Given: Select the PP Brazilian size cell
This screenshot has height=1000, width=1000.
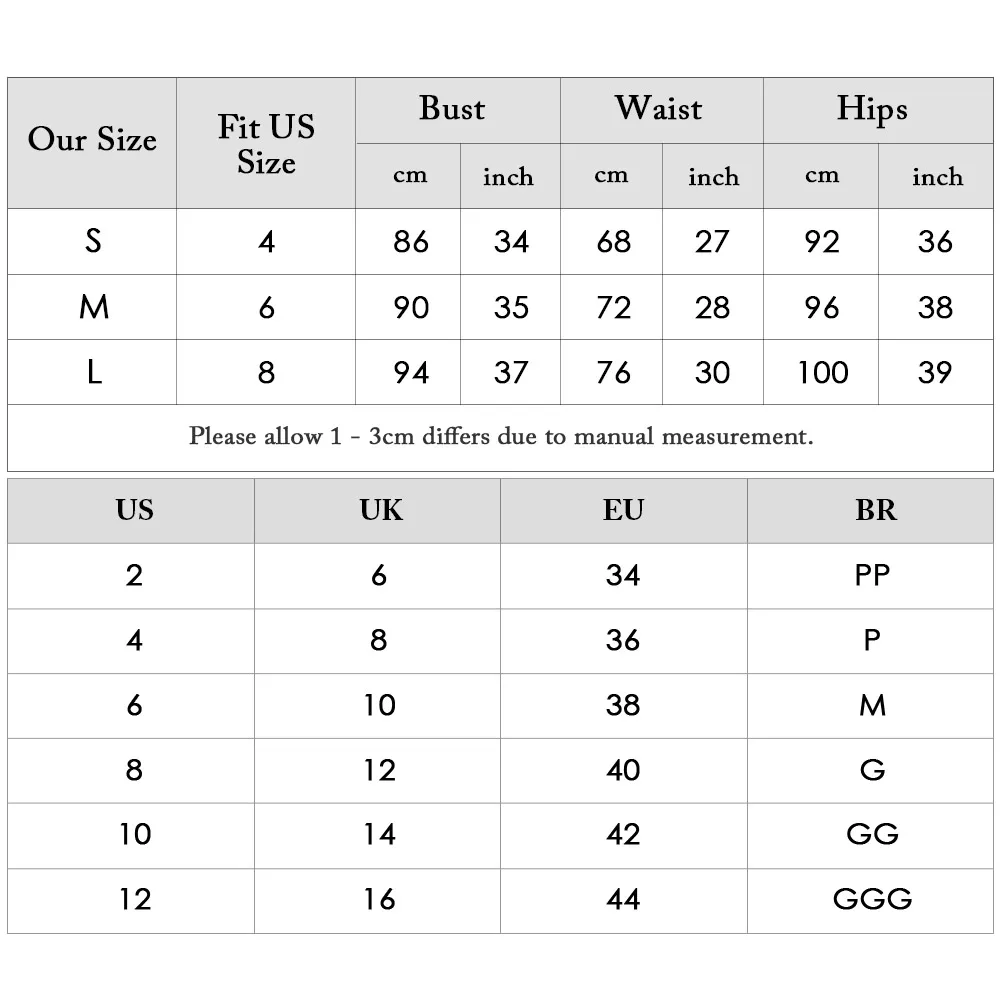Looking at the screenshot, I should 871,576.
